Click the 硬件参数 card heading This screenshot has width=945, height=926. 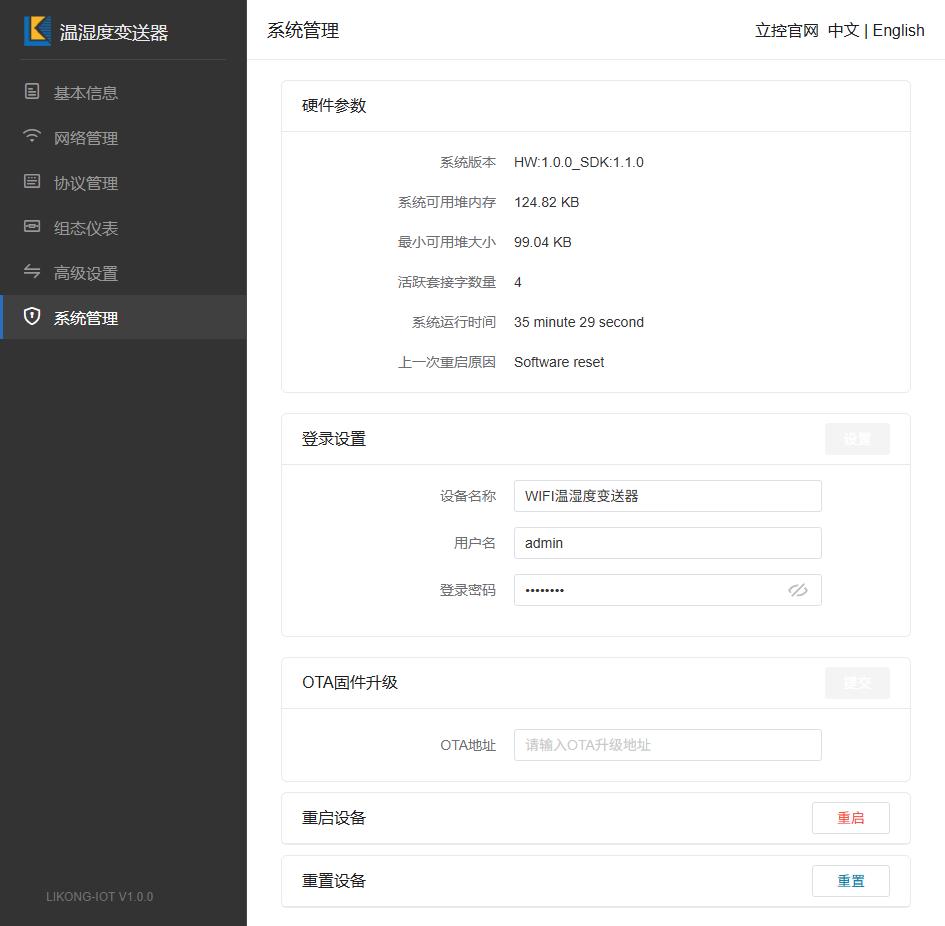click(x=334, y=106)
